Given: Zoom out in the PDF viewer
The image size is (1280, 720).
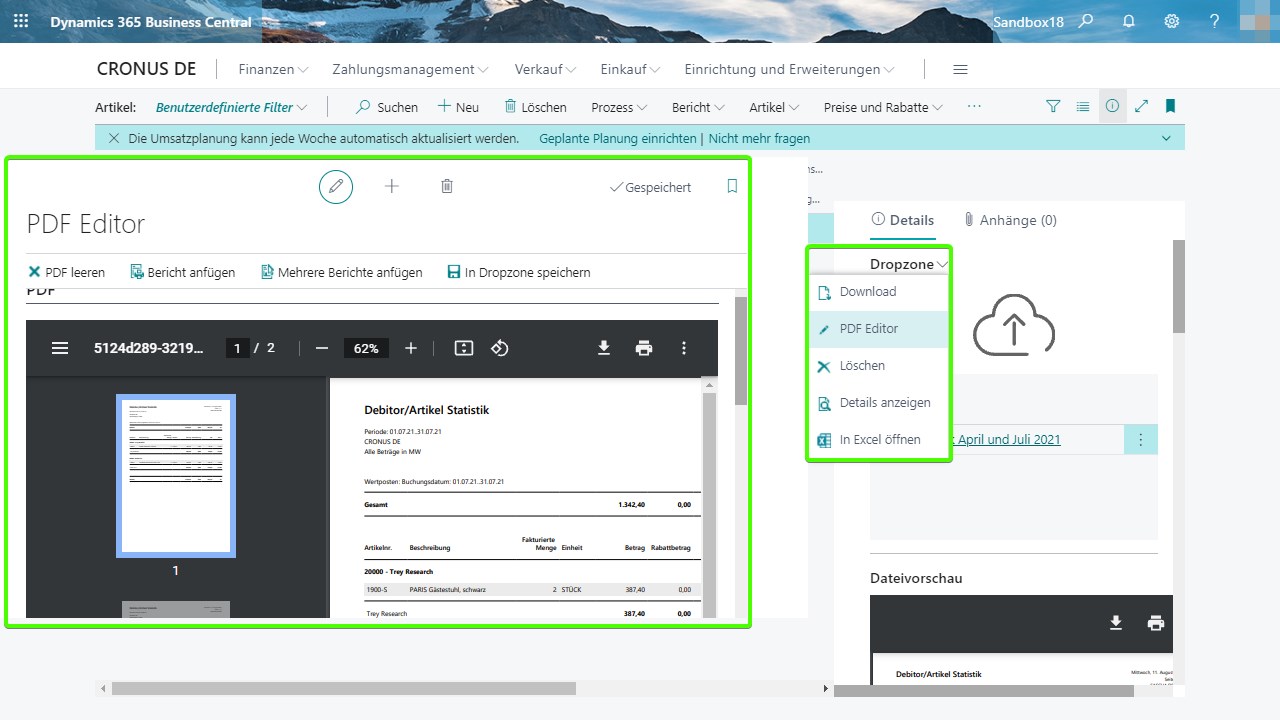Looking at the screenshot, I should (321, 348).
